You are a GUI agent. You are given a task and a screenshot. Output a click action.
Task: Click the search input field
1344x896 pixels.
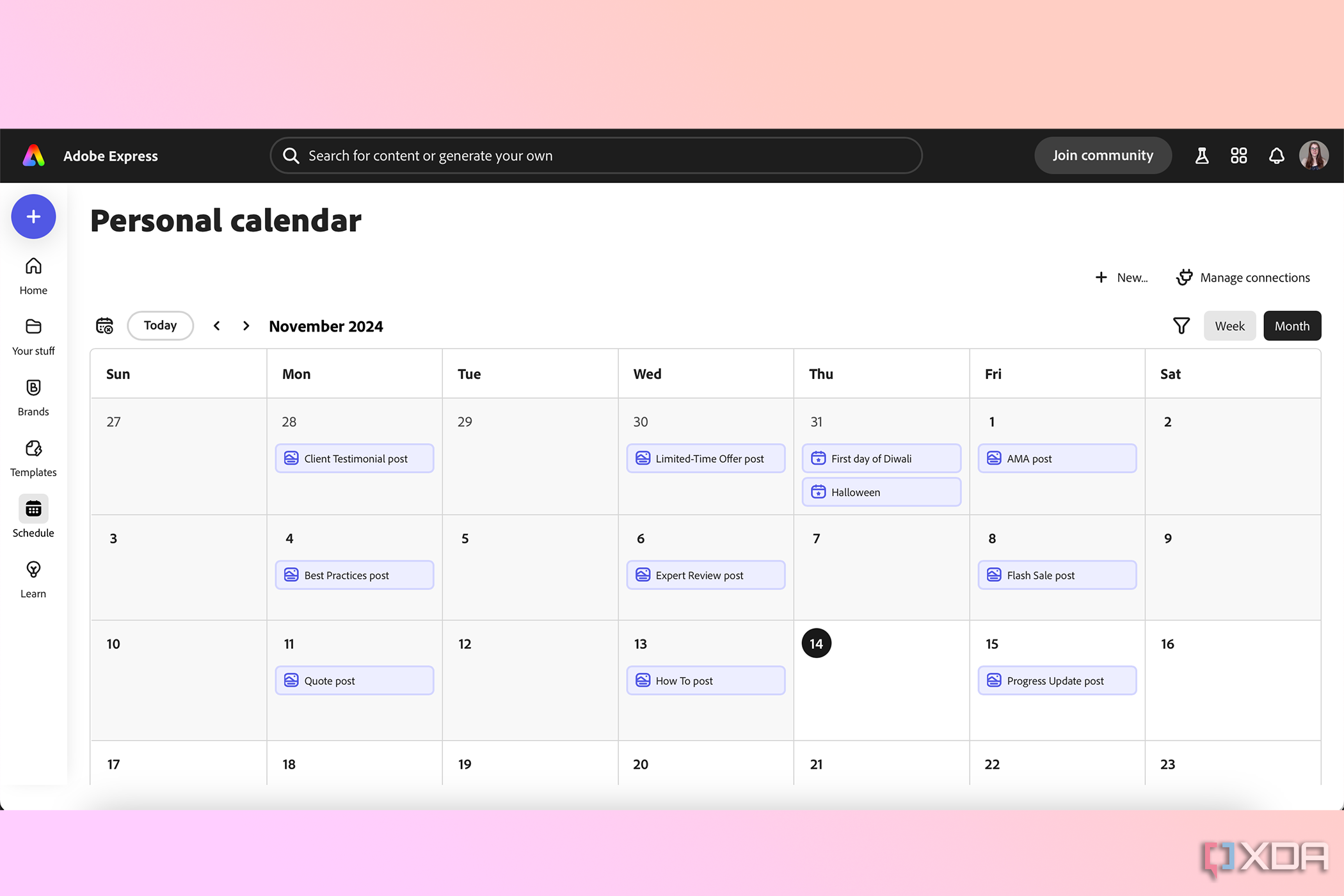click(597, 155)
